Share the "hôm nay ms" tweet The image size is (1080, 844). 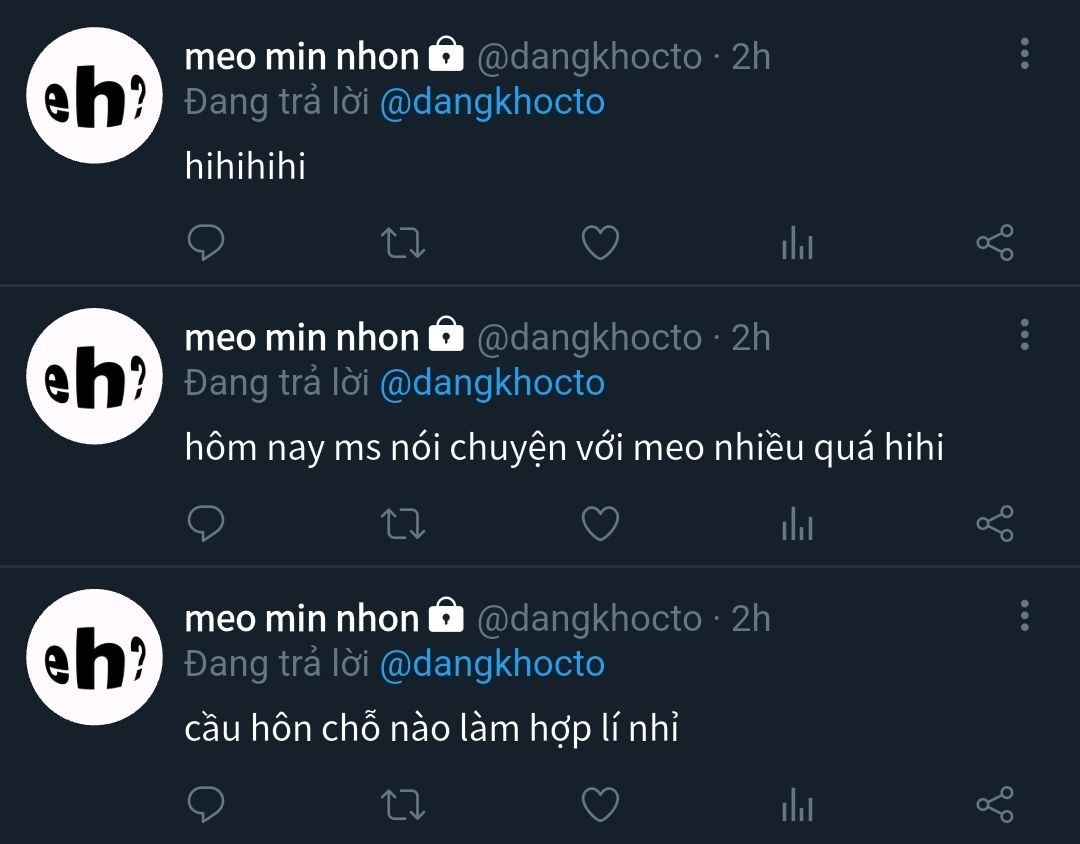click(994, 524)
